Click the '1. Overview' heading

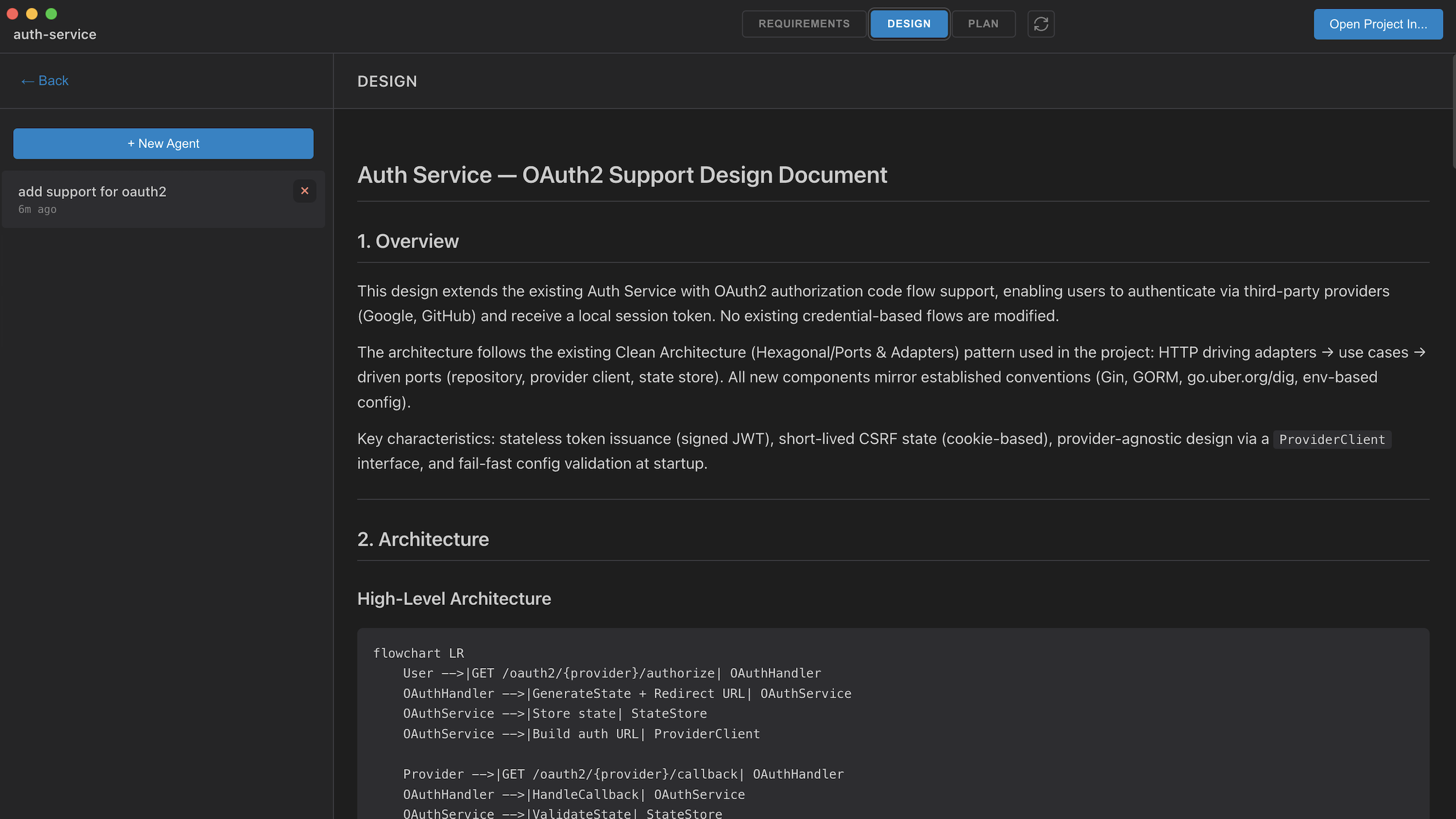(x=407, y=241)
